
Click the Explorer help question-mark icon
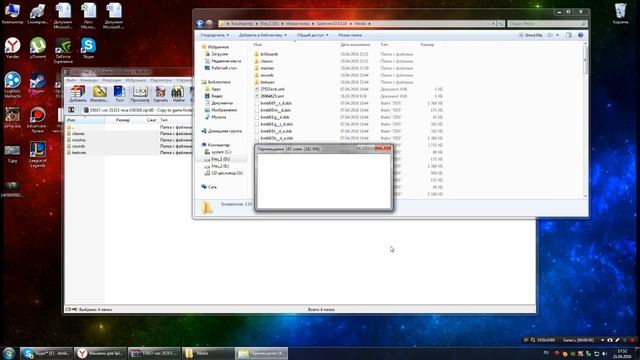(x=580, y=35)
